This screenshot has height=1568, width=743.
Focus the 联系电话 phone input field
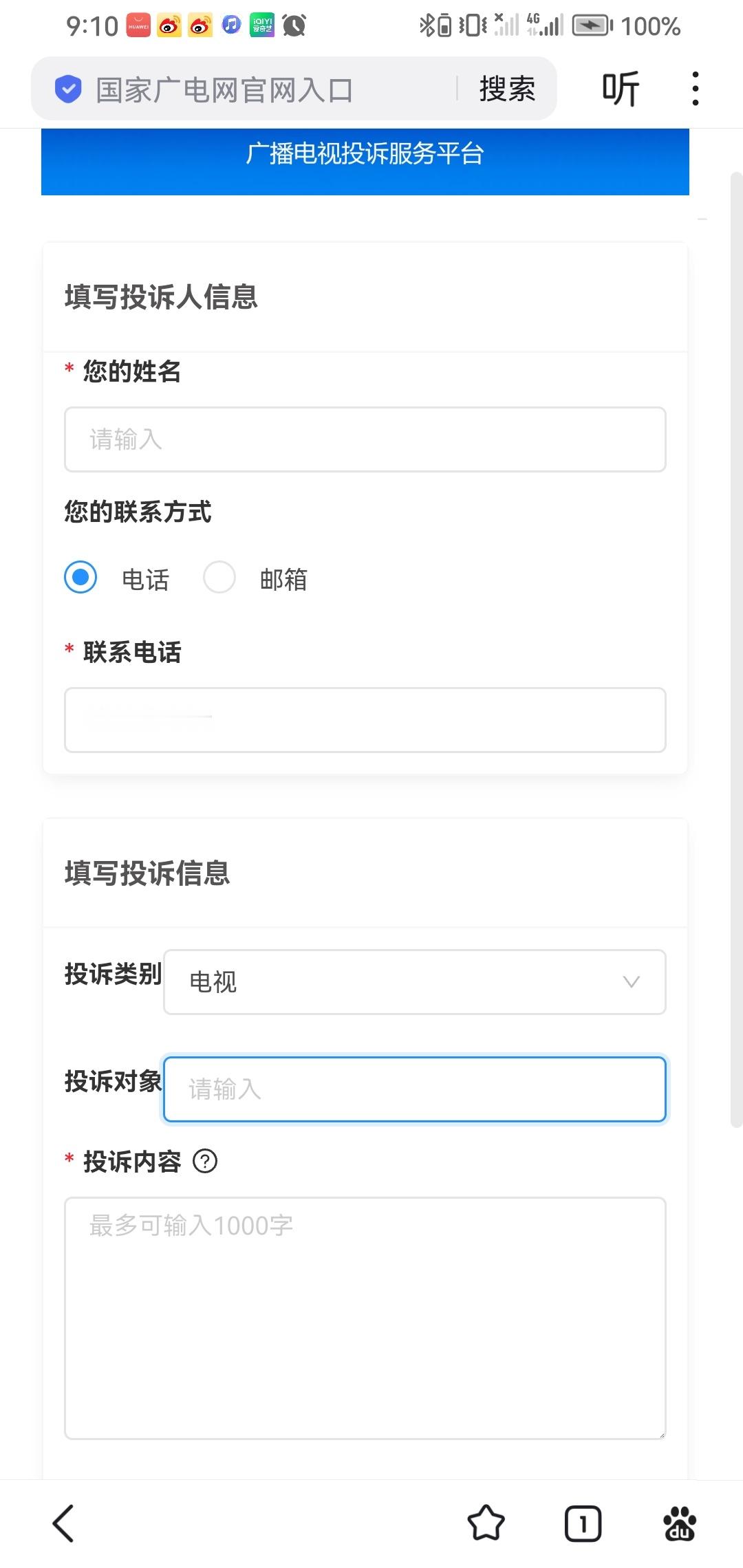(x=365, y=720)
